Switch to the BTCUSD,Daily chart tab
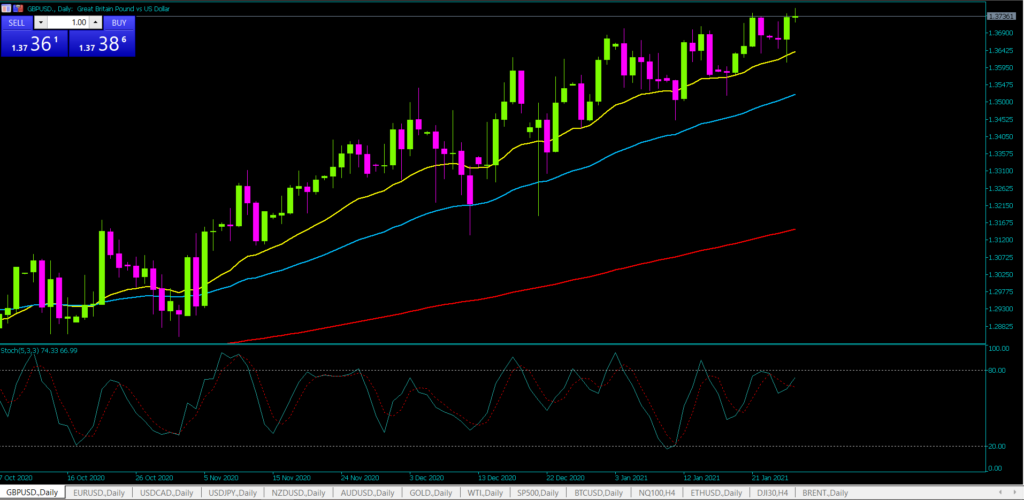 [600, 493]
